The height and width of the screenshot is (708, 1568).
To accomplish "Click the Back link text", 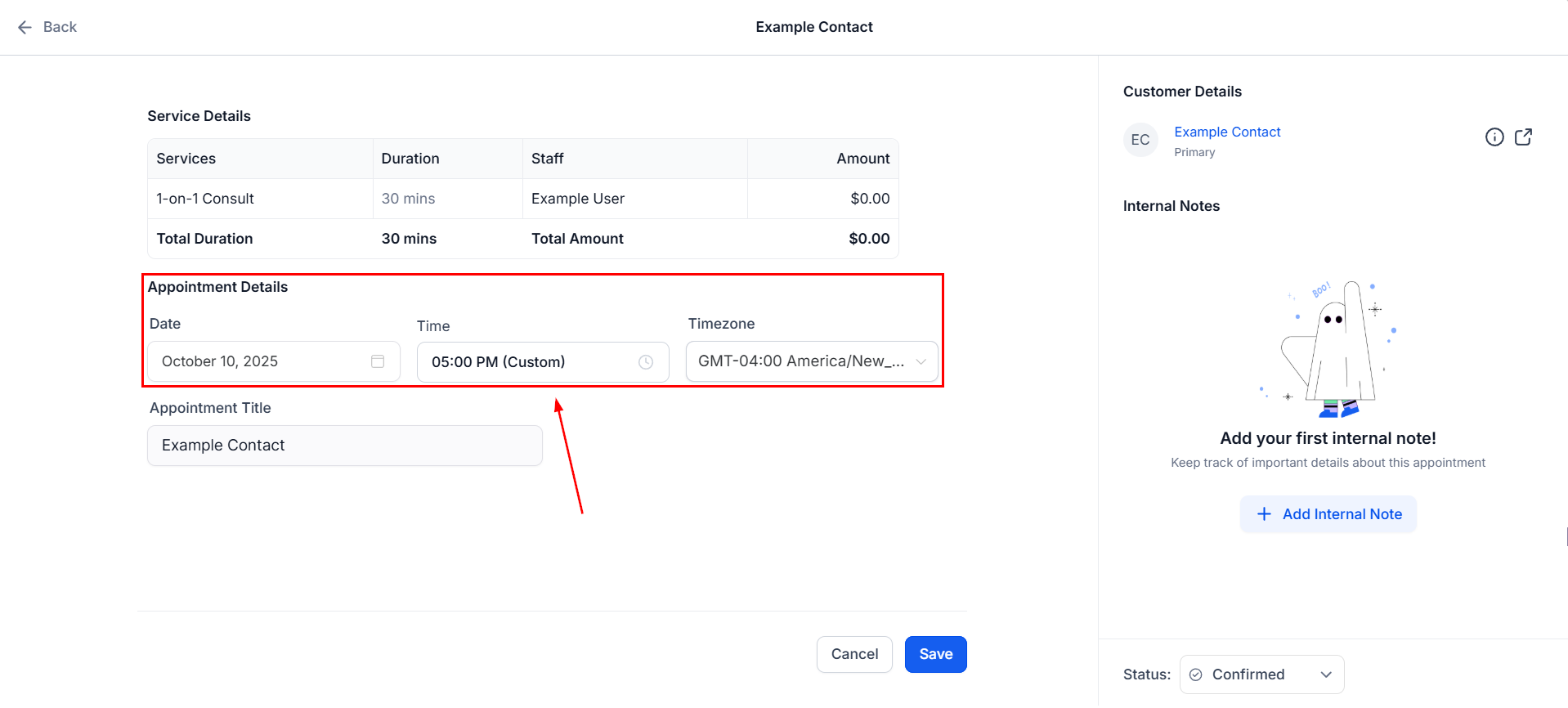I will (x=60, y=27).
